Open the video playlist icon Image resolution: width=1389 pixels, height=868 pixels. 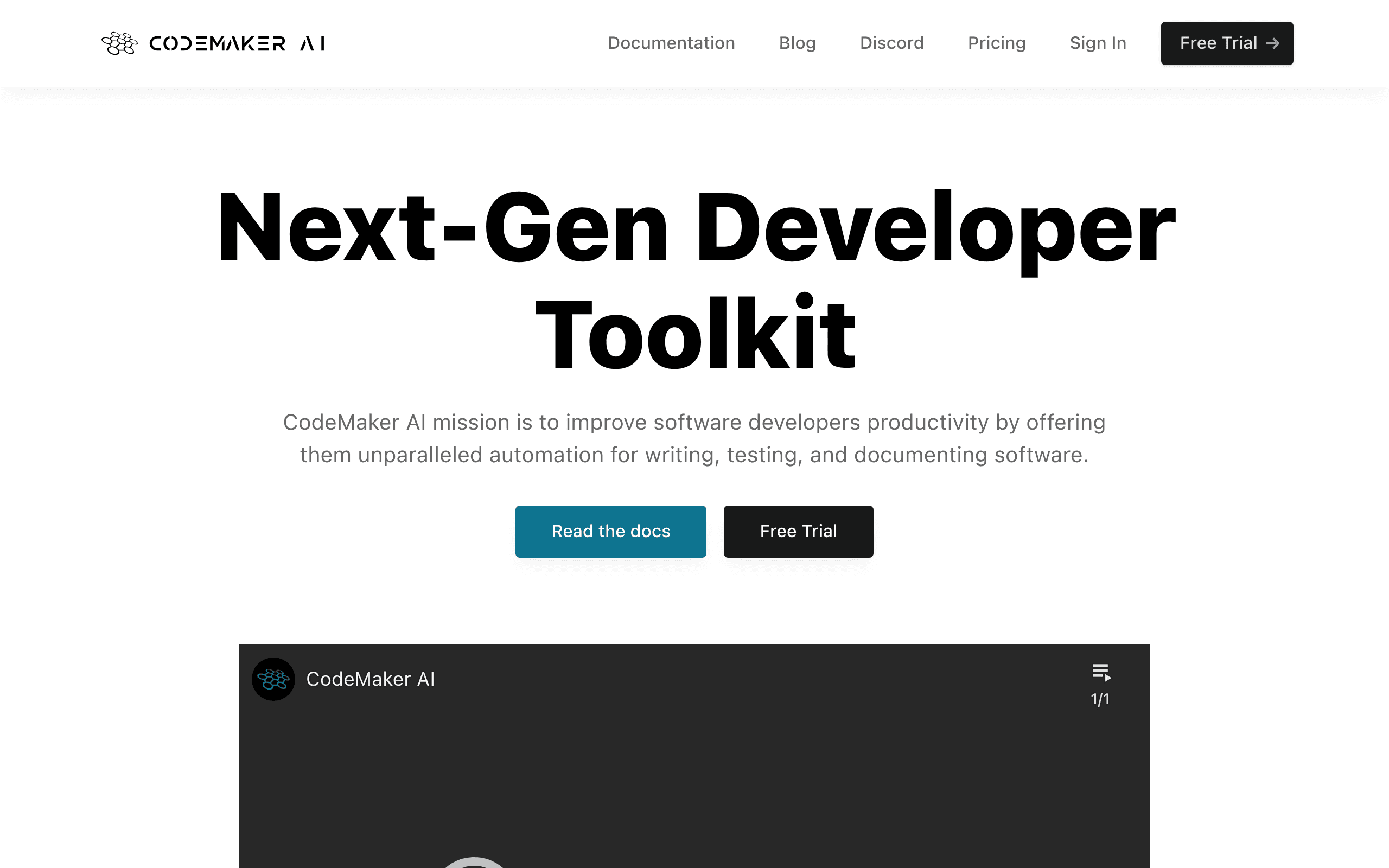pos(1101,672)
